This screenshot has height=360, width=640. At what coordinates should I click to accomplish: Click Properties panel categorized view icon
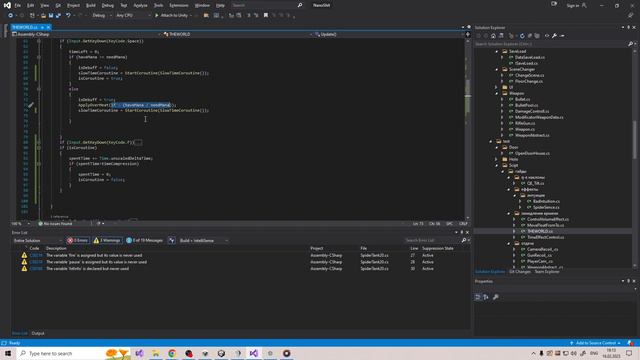pyautogui.click(x=478, y=297)
